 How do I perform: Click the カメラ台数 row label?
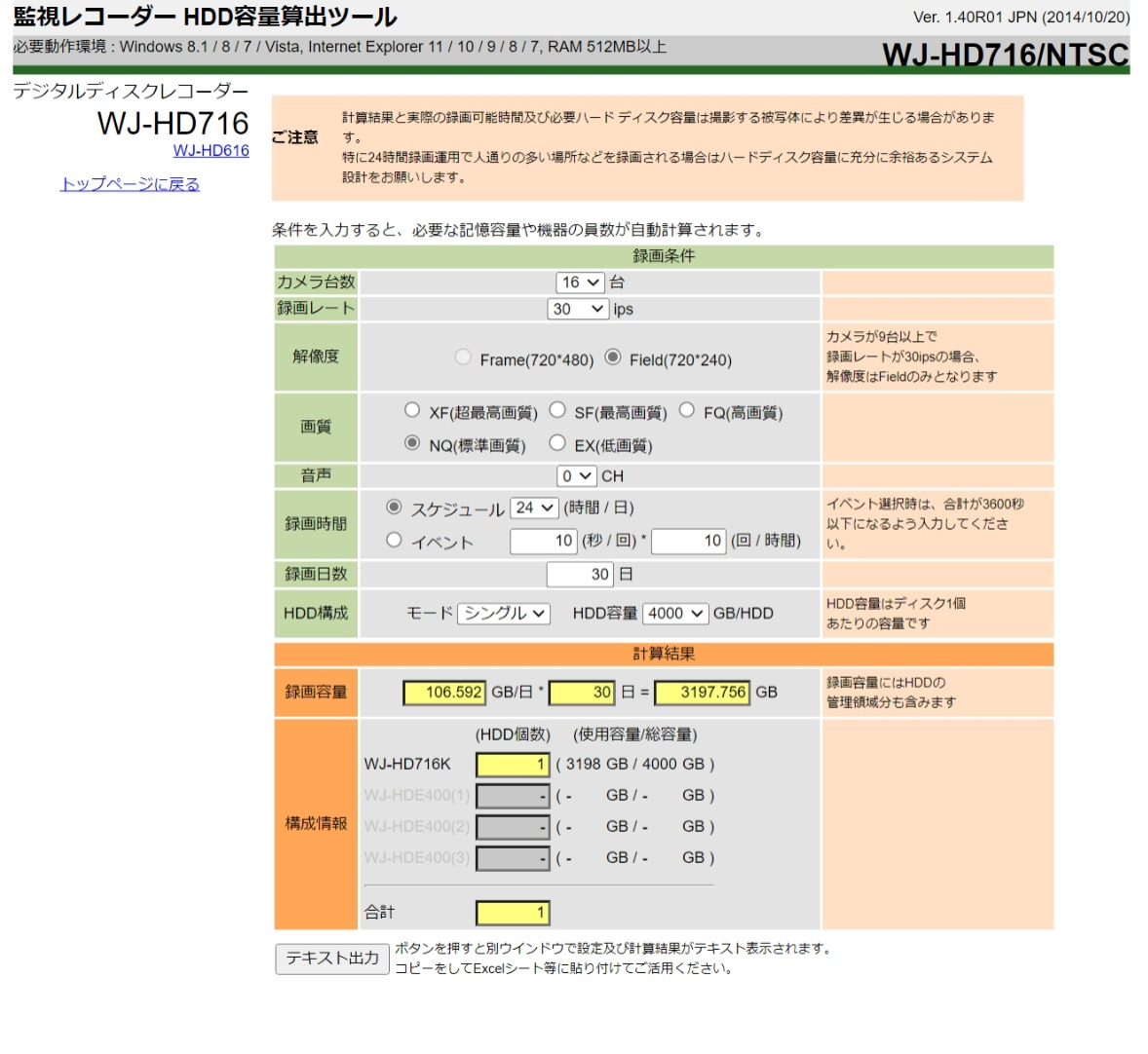316,282
